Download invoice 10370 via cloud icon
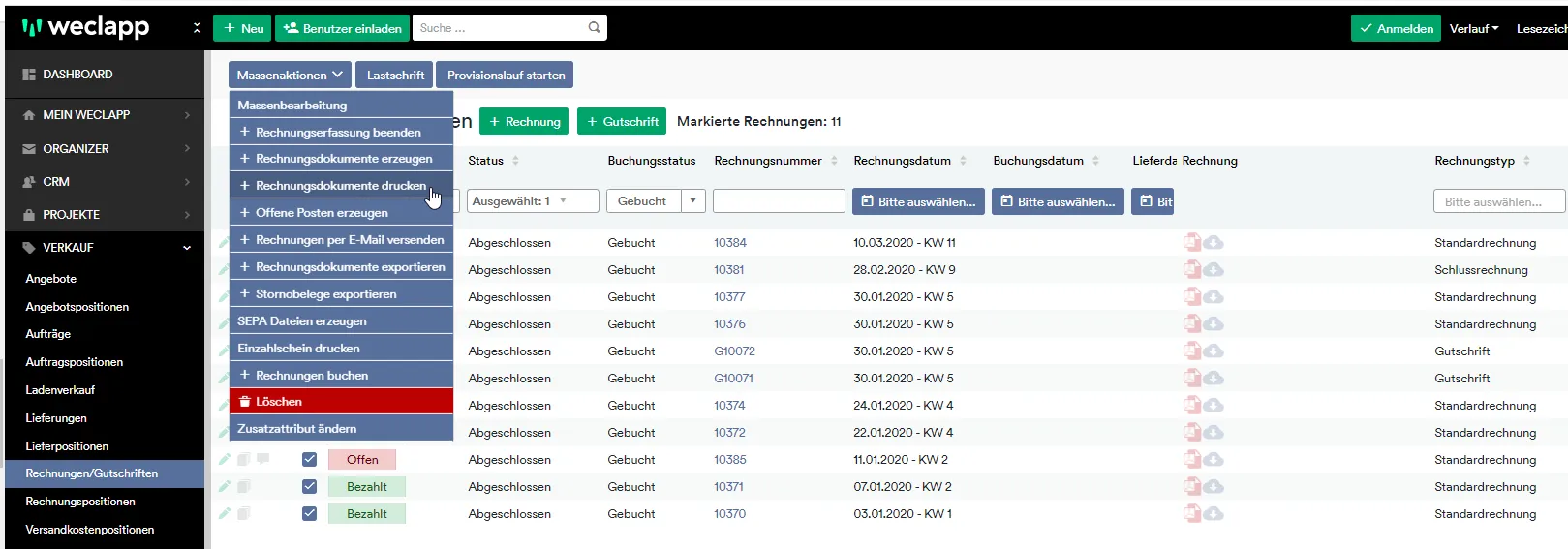Viewport: 1568px width, 549px height. 1214,514
